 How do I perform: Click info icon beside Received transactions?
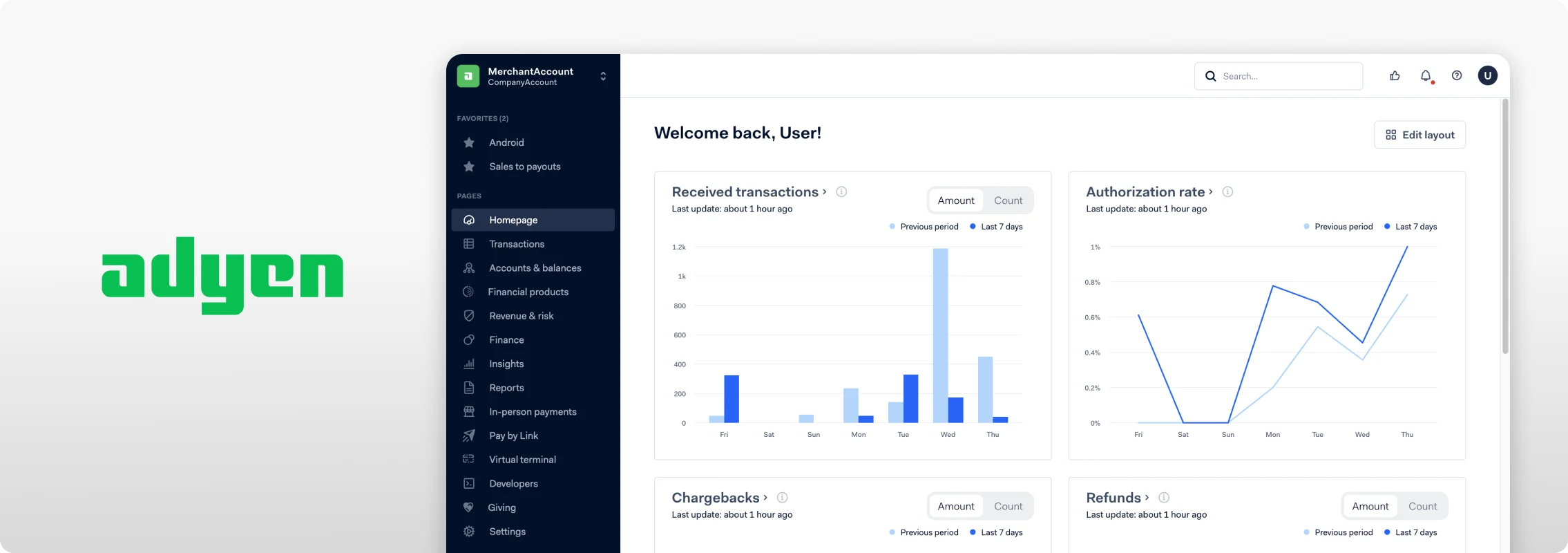click(x=841, y=191)
